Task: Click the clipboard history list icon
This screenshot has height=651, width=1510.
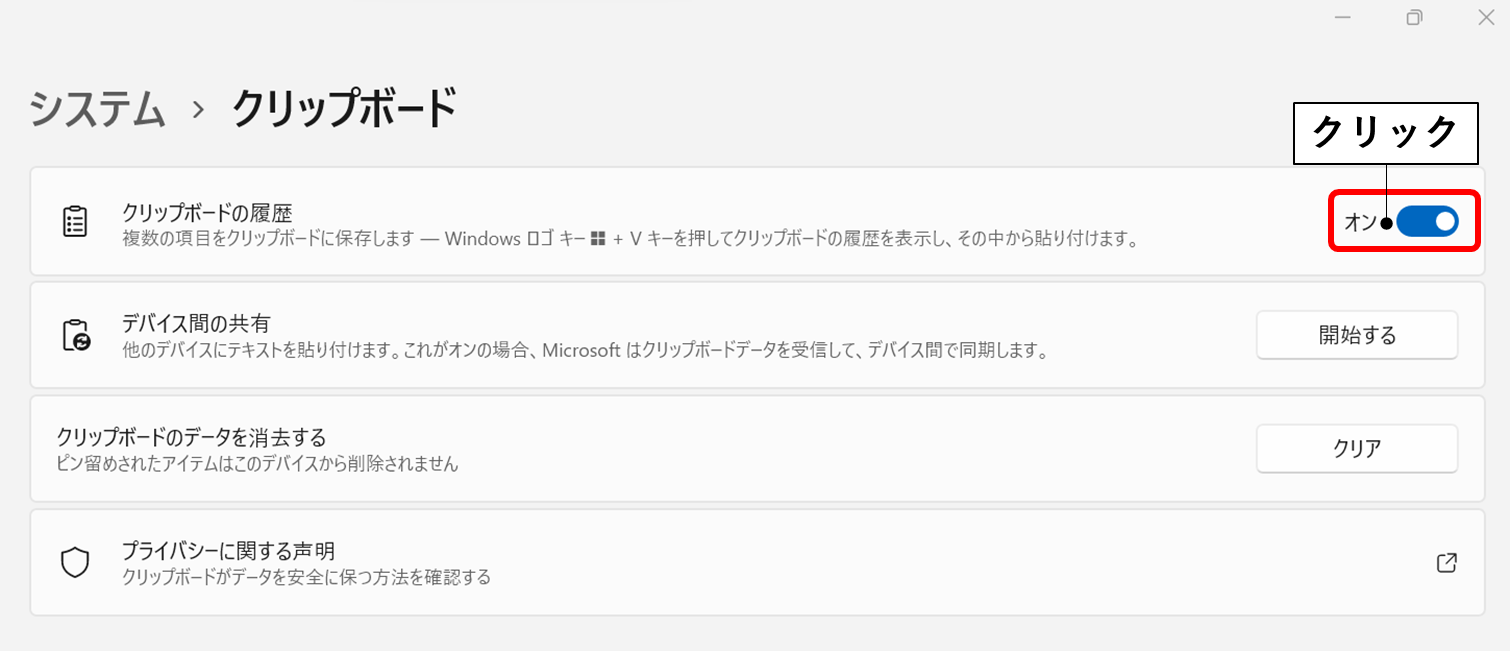Action: [x=75, y=222]
